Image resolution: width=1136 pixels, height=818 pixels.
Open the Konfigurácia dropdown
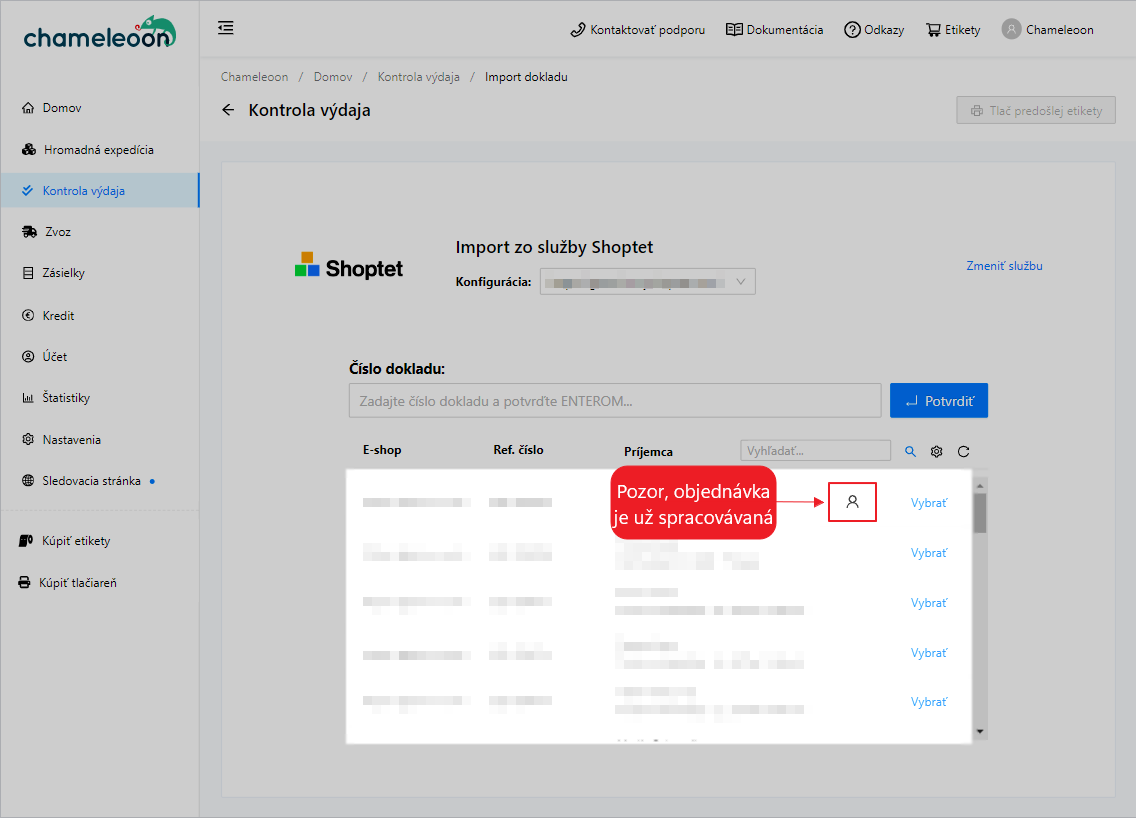648,282
